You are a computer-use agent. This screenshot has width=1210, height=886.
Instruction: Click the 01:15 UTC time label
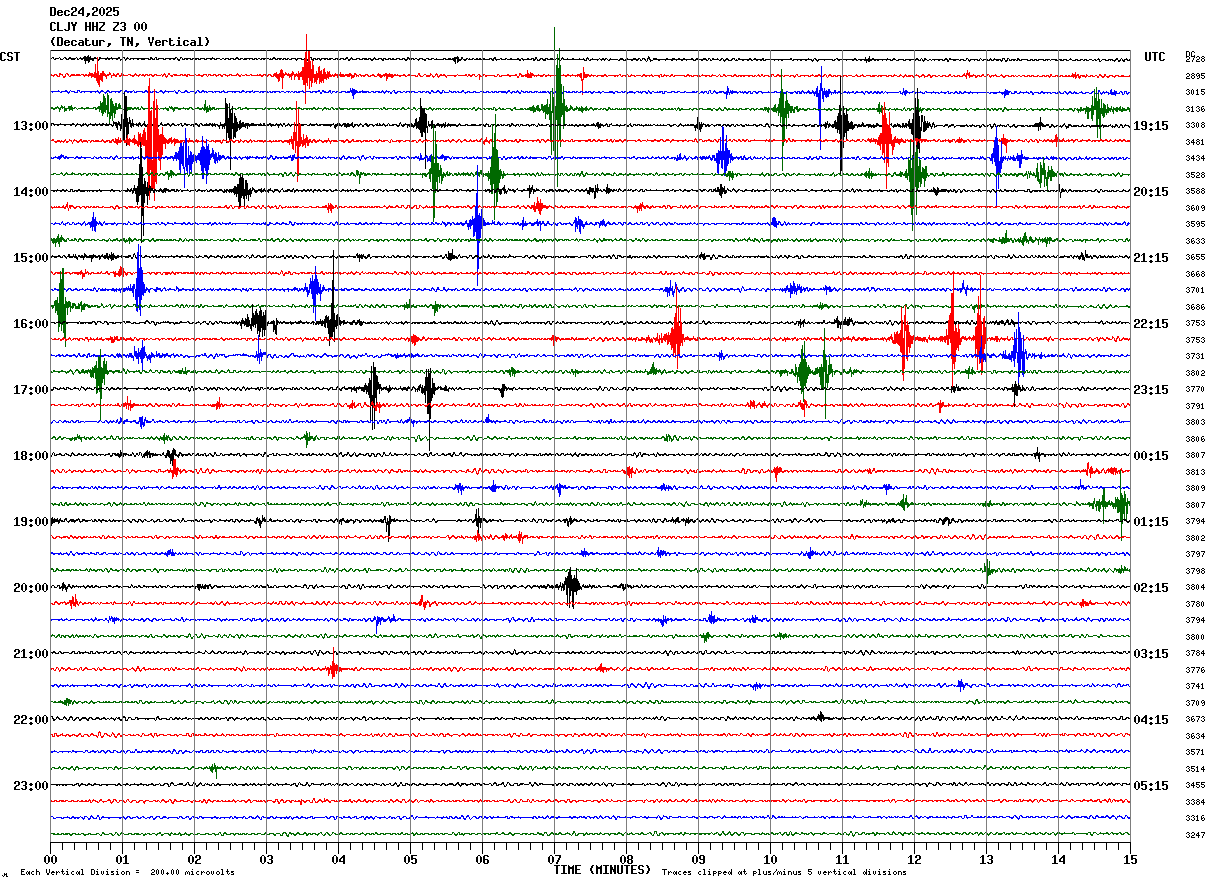(1151, 522)
